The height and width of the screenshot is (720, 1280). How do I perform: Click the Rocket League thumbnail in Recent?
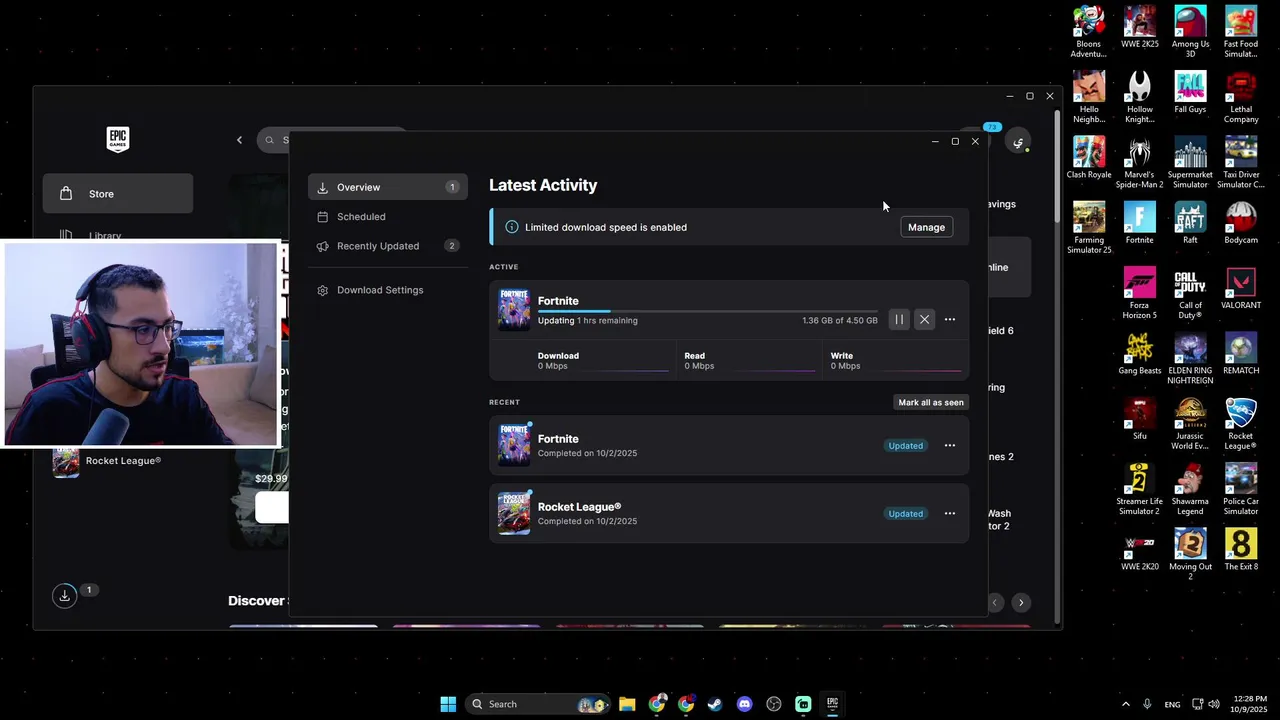(x=514, y=513)
